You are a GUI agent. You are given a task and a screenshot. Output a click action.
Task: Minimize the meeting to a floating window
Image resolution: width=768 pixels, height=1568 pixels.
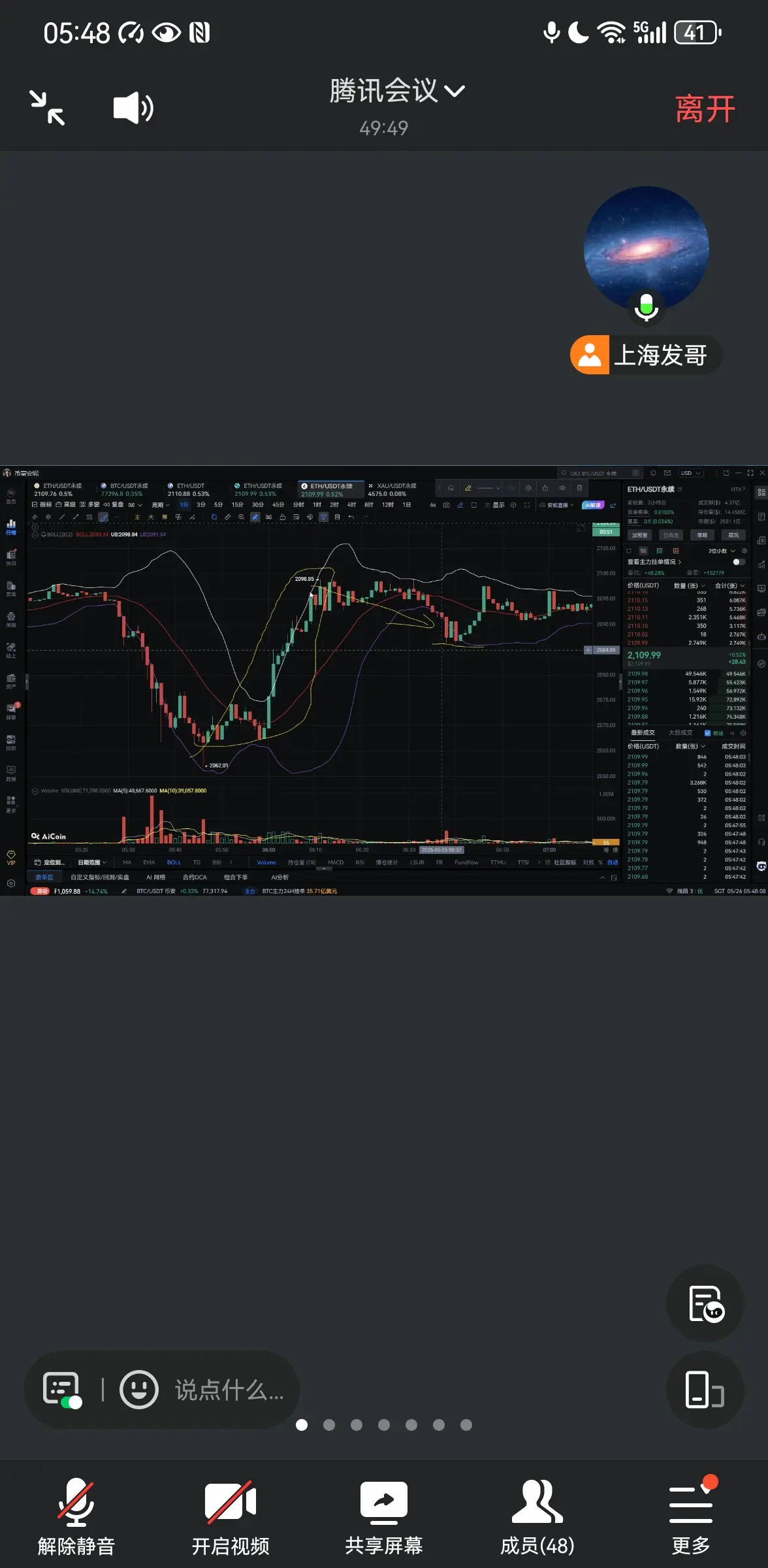coord(47,108)
